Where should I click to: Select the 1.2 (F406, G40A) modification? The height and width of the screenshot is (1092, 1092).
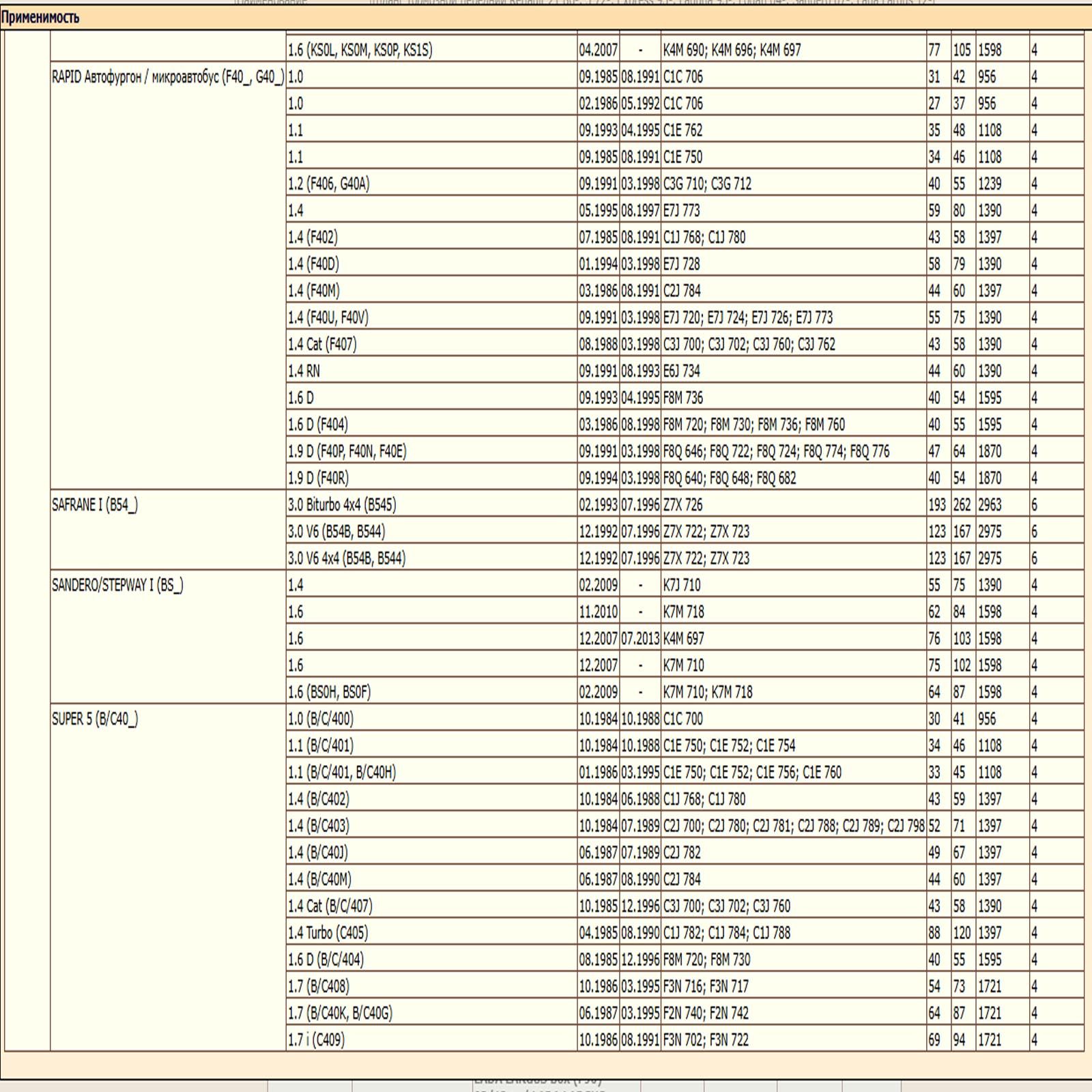click(x=328, y=184)
